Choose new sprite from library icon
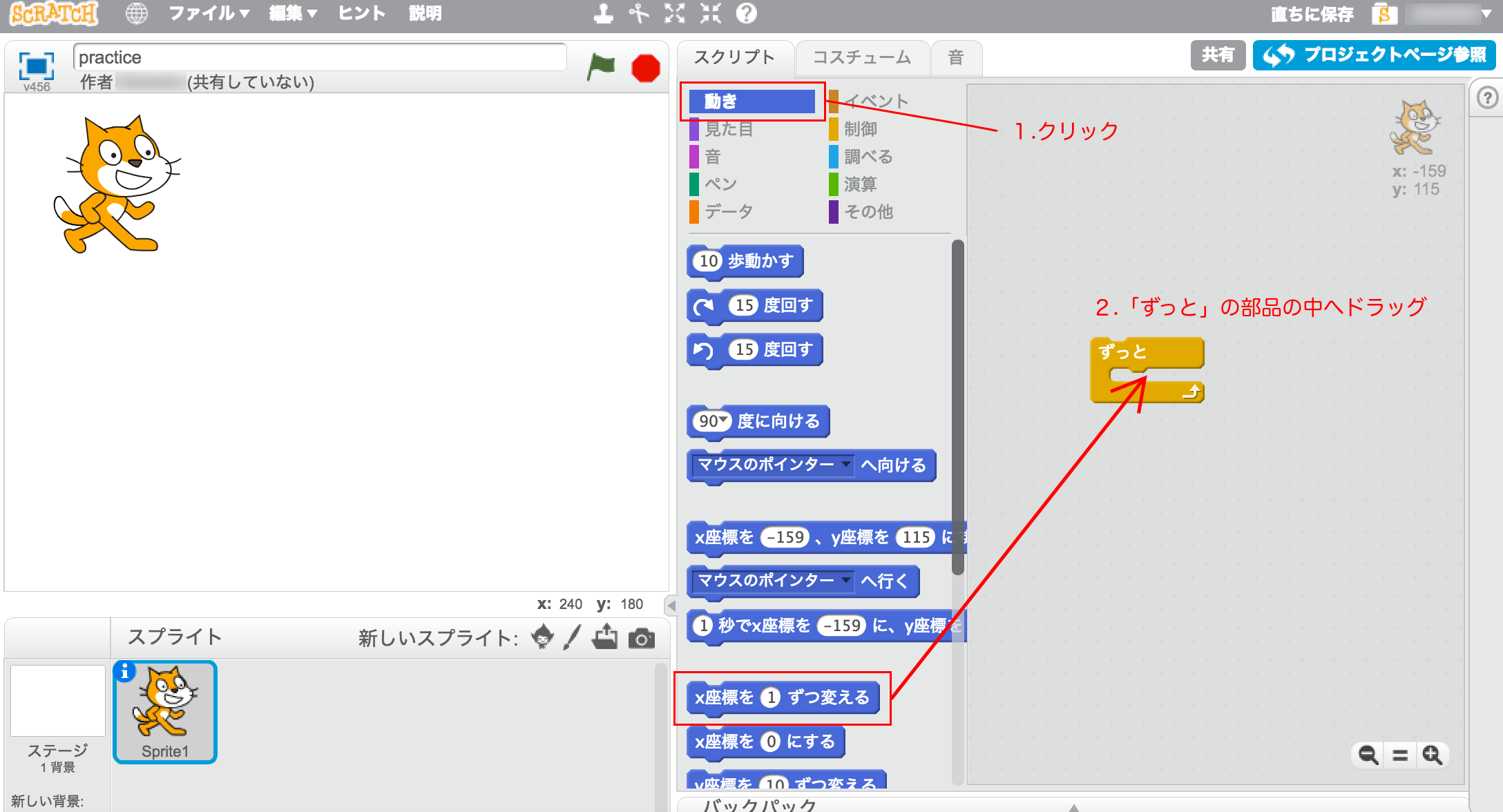This screenshot has width=1503, height=812. click(x=543, y=637)
